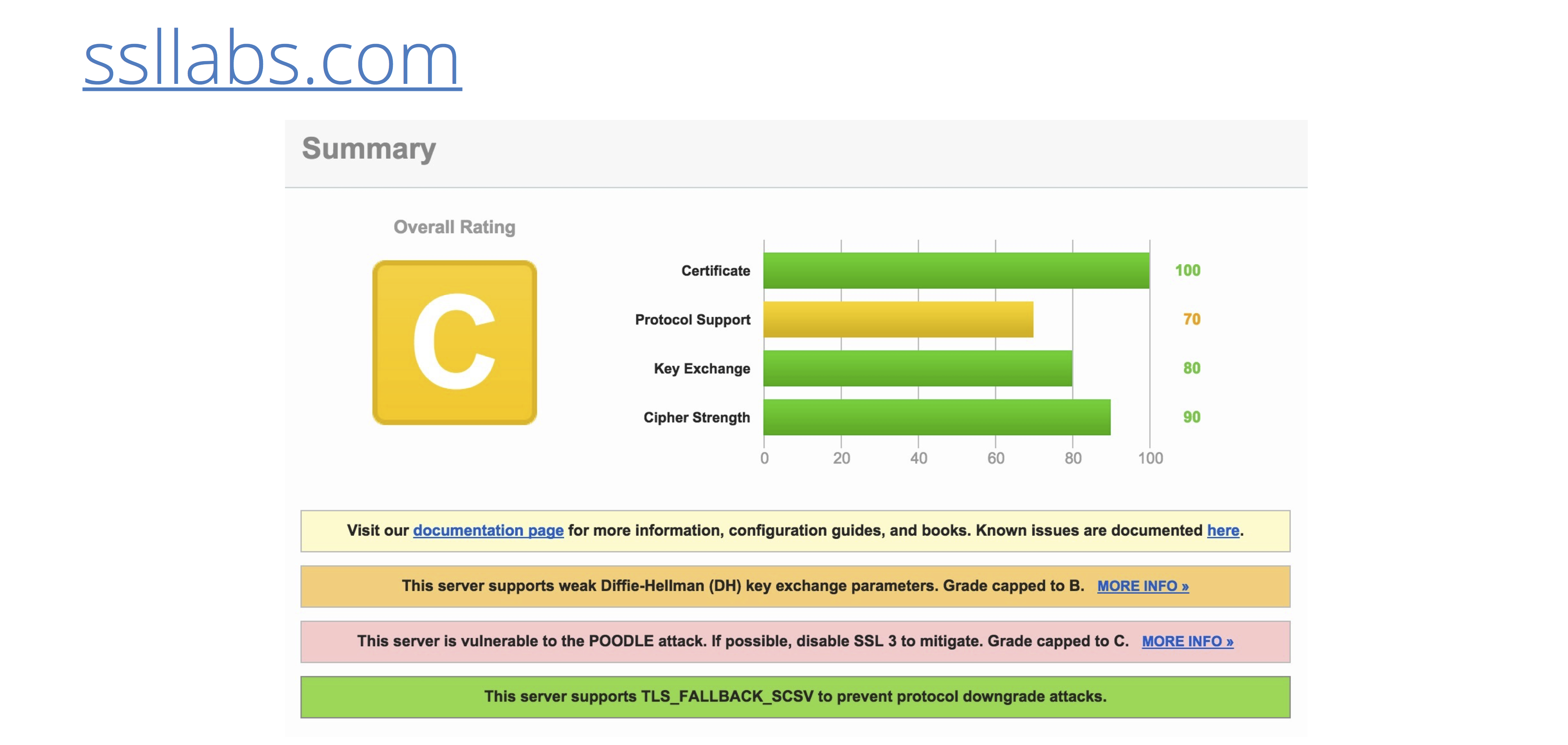Click the Key Exchange label
The width and height of the screenshot is (1568, 745).
(701, 368)
